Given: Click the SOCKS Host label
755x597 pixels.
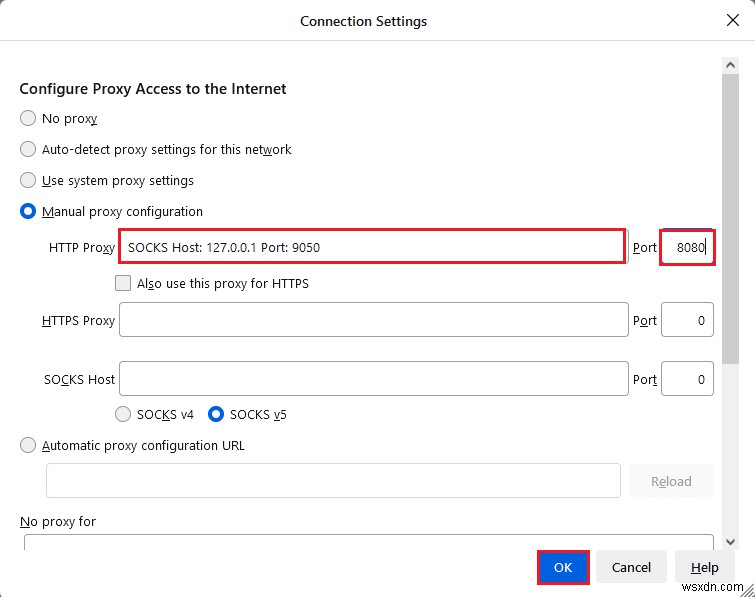Looking at the screenshot, I should click(79, 379).
